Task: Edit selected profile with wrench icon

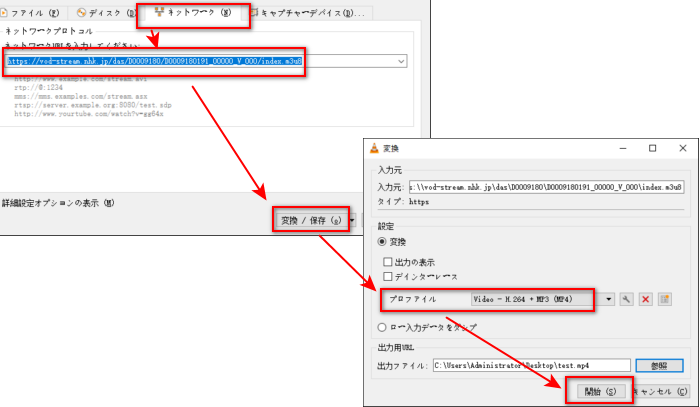Action: 626,299
